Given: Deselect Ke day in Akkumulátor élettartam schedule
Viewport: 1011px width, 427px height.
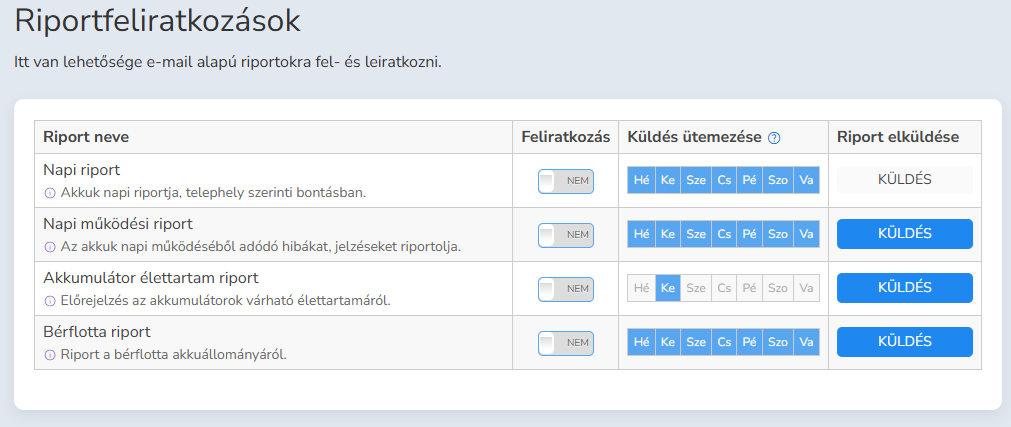Looking at the screenshot, I should click(x=668, y=288).
